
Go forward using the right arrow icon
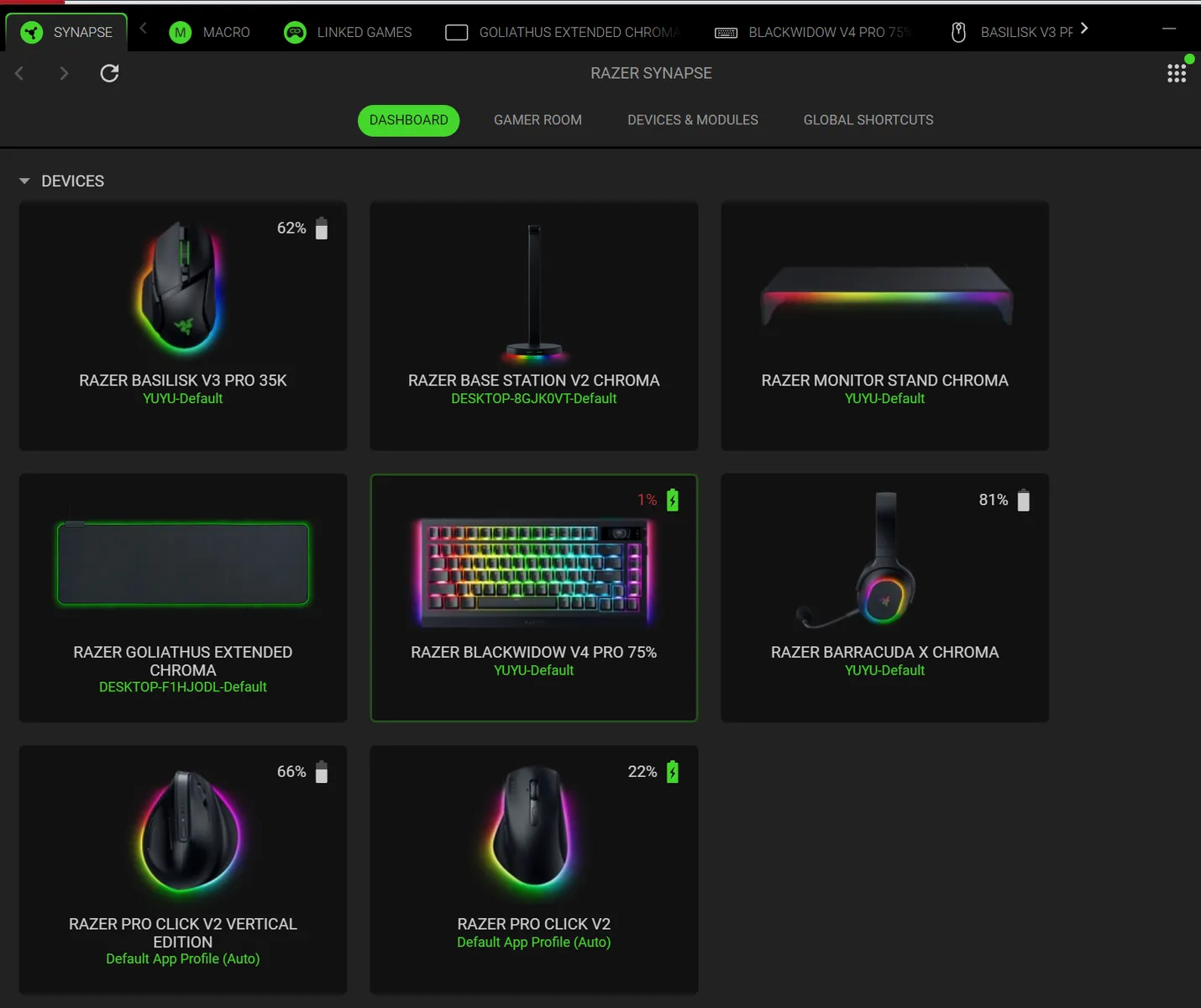pyautogui.click(x=64, y=74)
